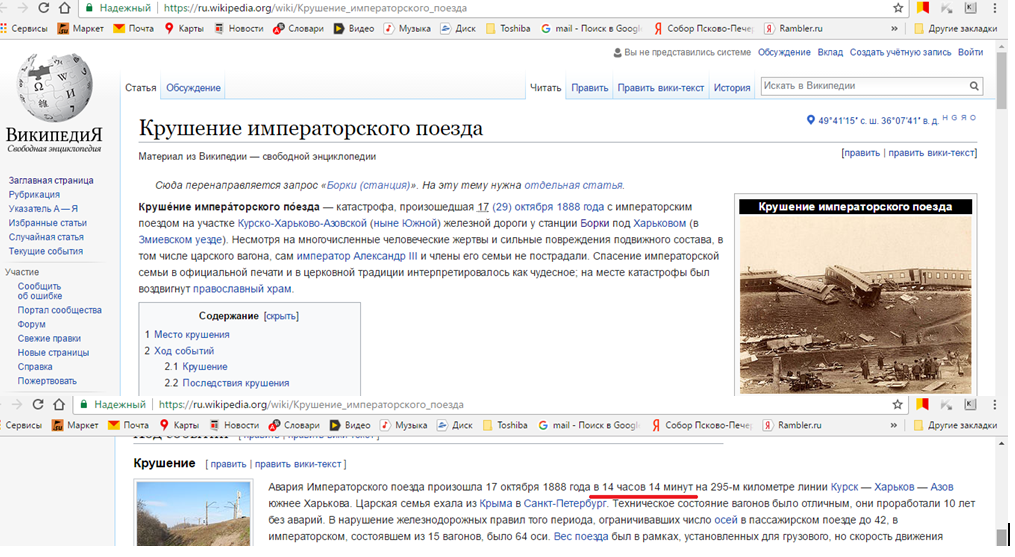
Task: Open Свежие правки sidebar link
Action: pyautogui.click(x=49, y=338)
